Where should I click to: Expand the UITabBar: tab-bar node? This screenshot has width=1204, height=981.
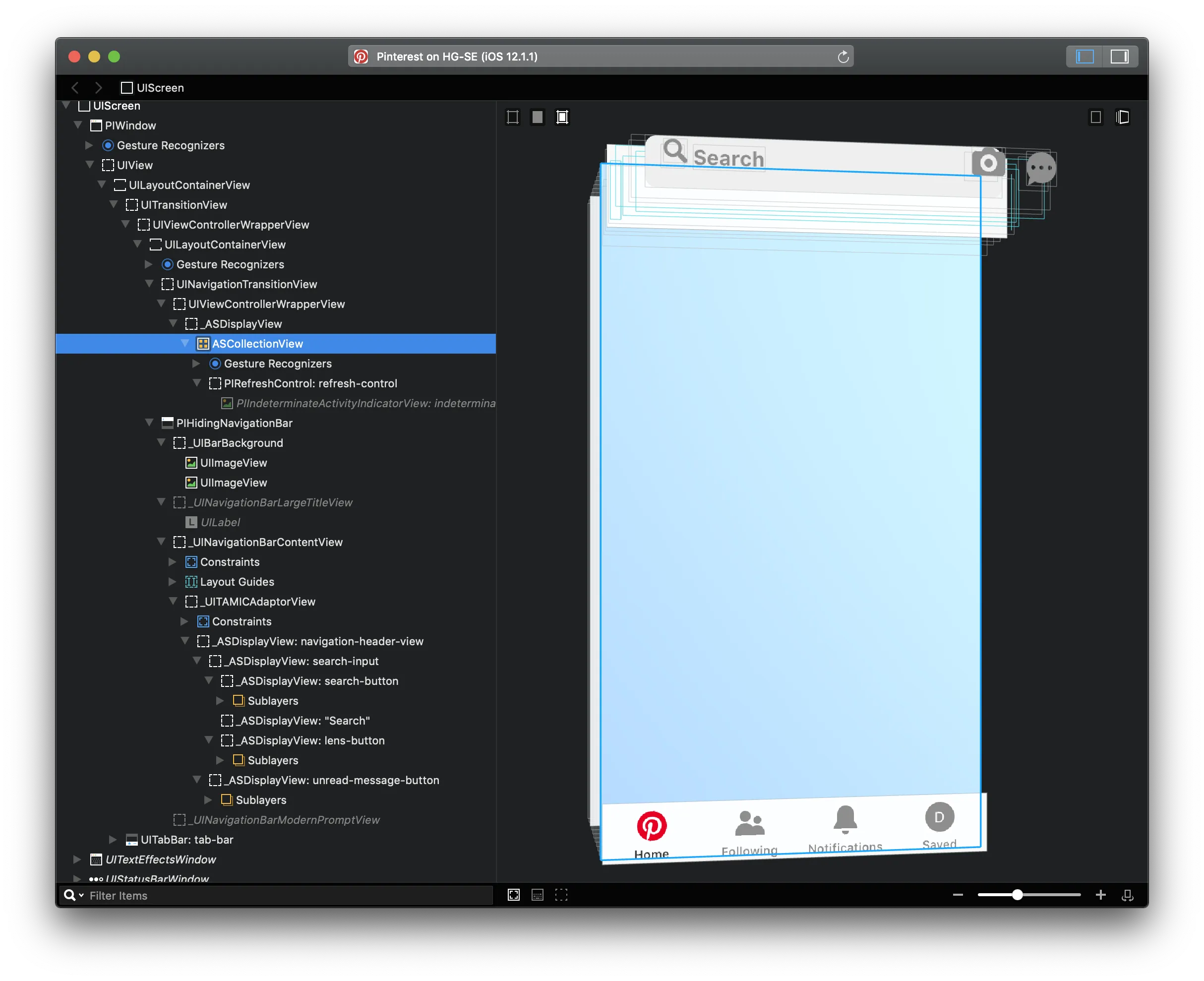click(x=113, y=840)
